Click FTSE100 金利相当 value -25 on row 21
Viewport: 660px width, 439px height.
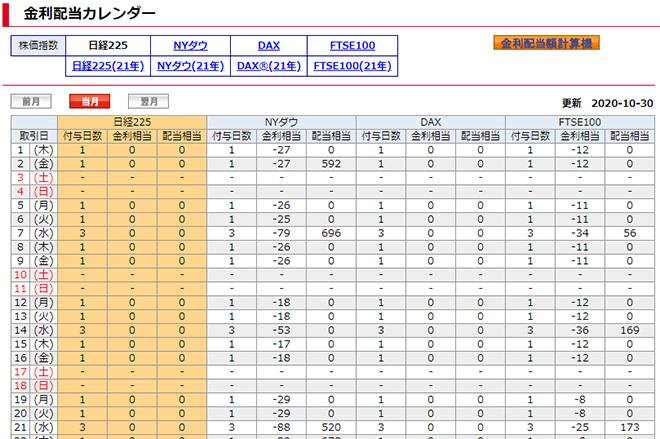(x=580, y=428)
